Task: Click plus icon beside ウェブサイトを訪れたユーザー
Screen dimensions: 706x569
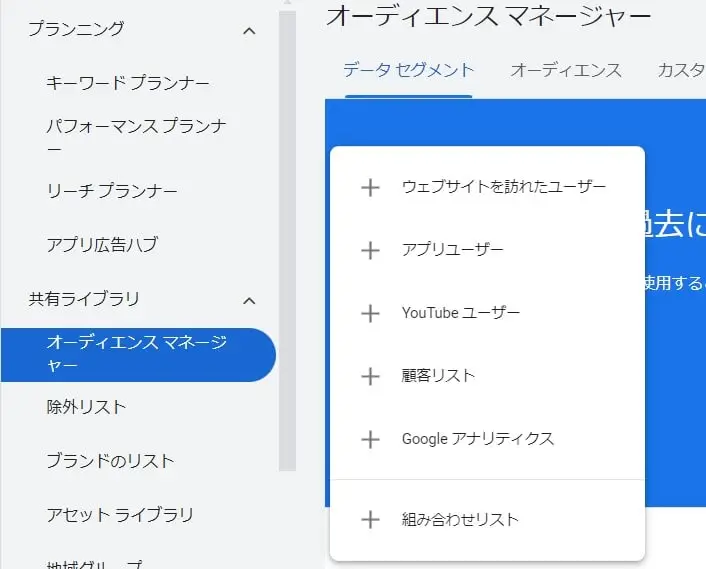Action: pos(370,187)
